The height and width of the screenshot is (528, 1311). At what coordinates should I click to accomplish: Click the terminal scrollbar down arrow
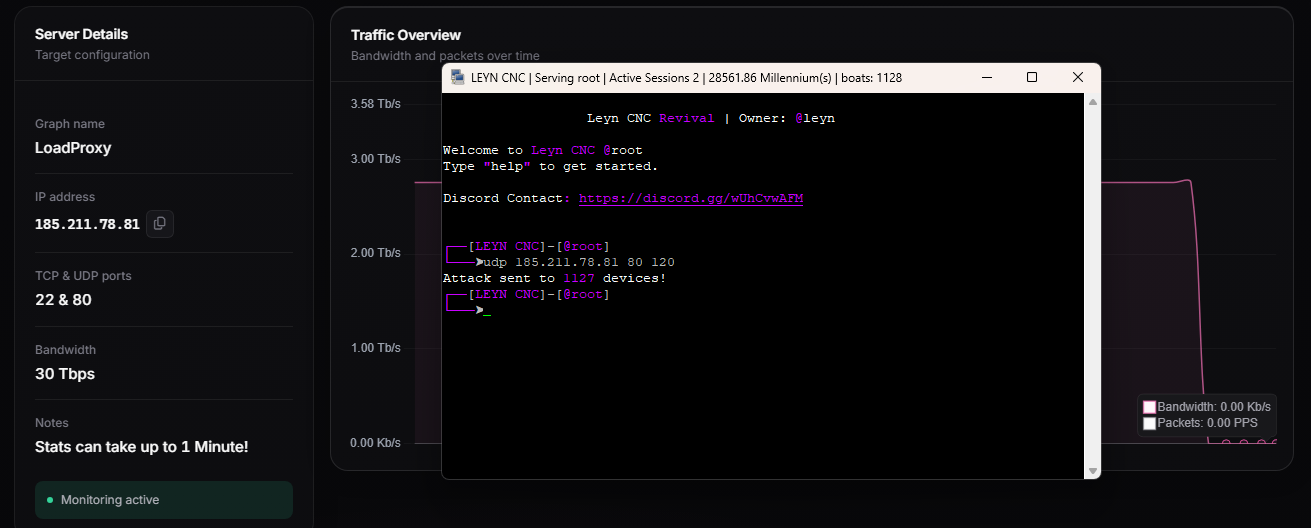[1092, 471]
